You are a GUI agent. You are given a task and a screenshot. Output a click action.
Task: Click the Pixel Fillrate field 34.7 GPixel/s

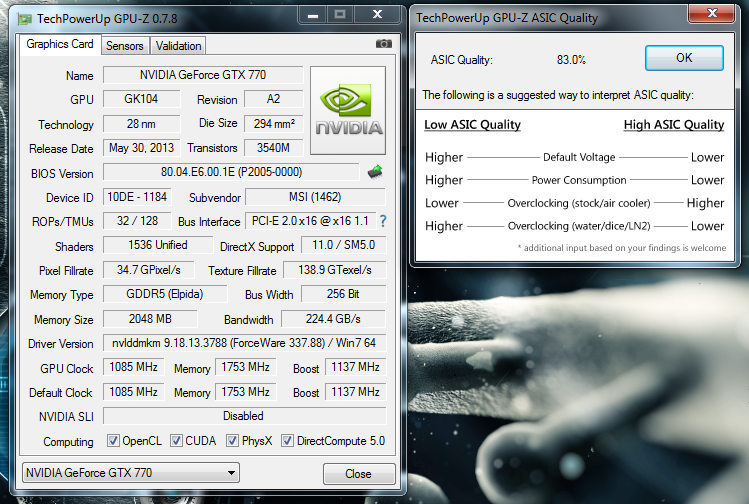pos(149,270)
